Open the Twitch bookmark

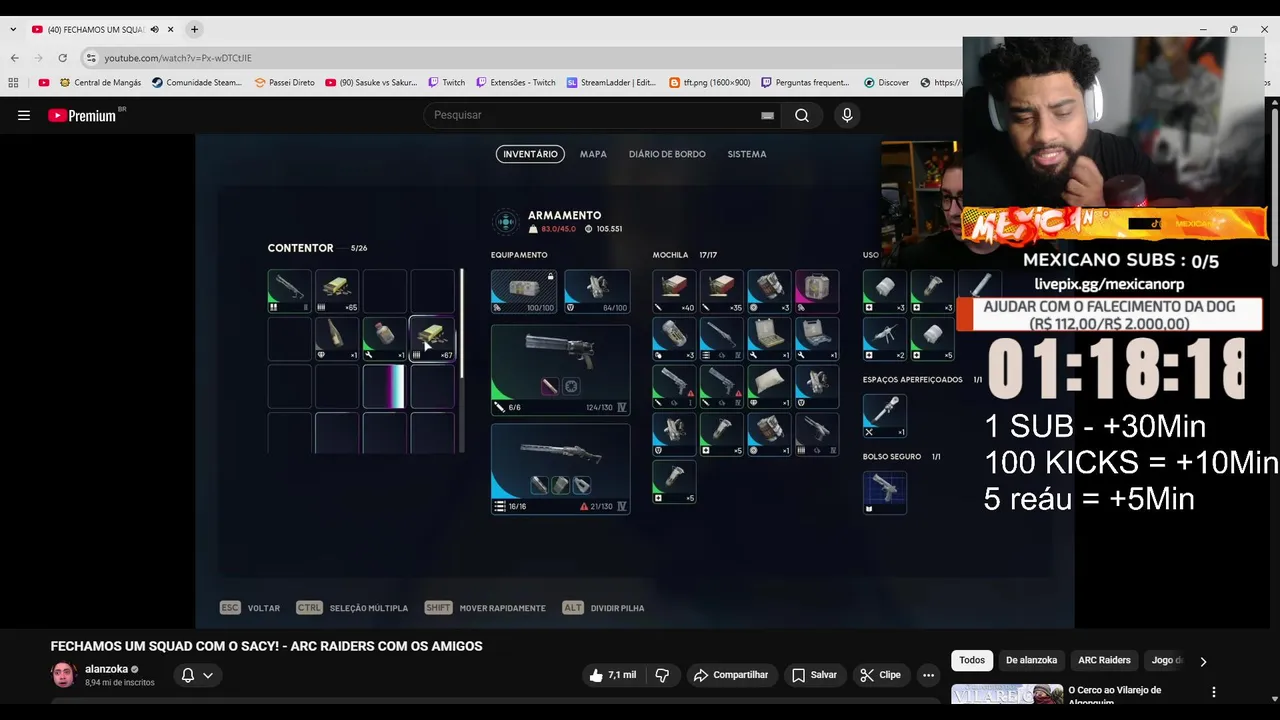446,83
